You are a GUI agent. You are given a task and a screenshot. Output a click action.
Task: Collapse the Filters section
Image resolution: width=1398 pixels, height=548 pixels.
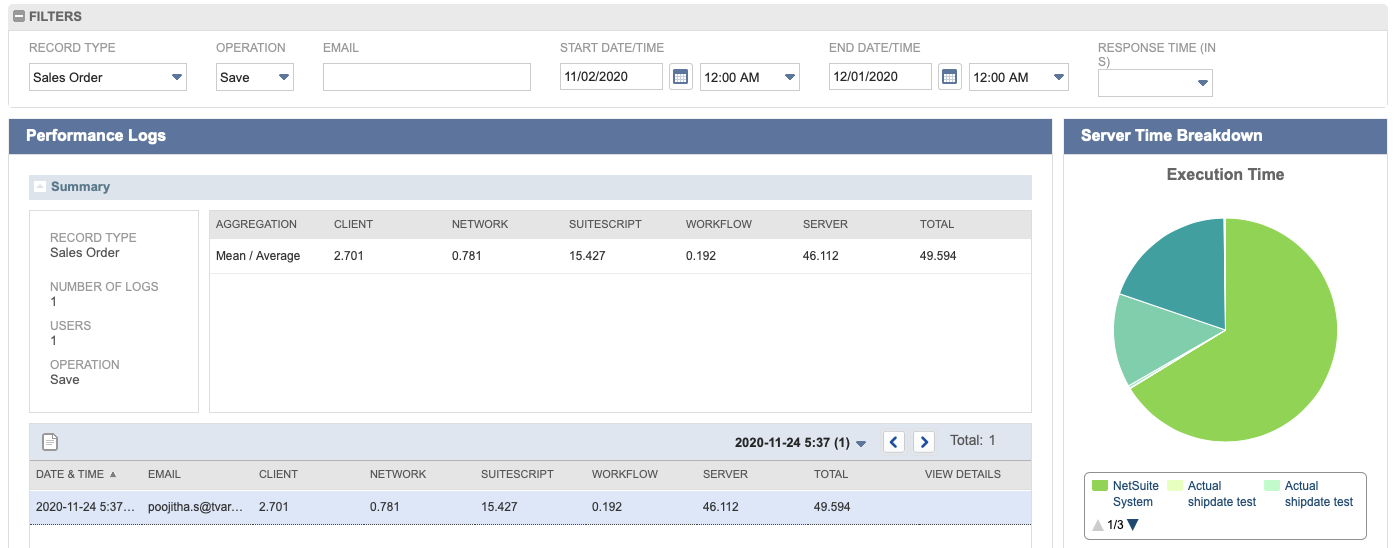pyautogui.click(x=19, y=17)
